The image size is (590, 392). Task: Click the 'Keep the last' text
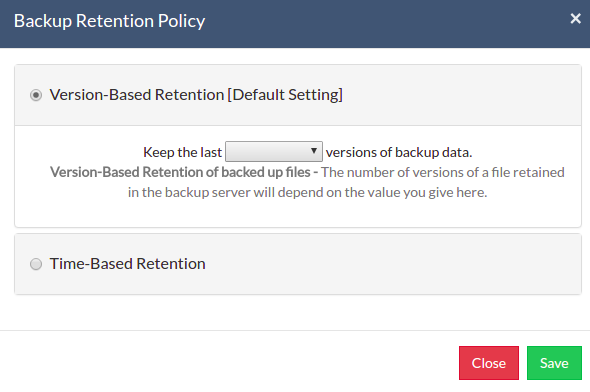tap(182, 152)
